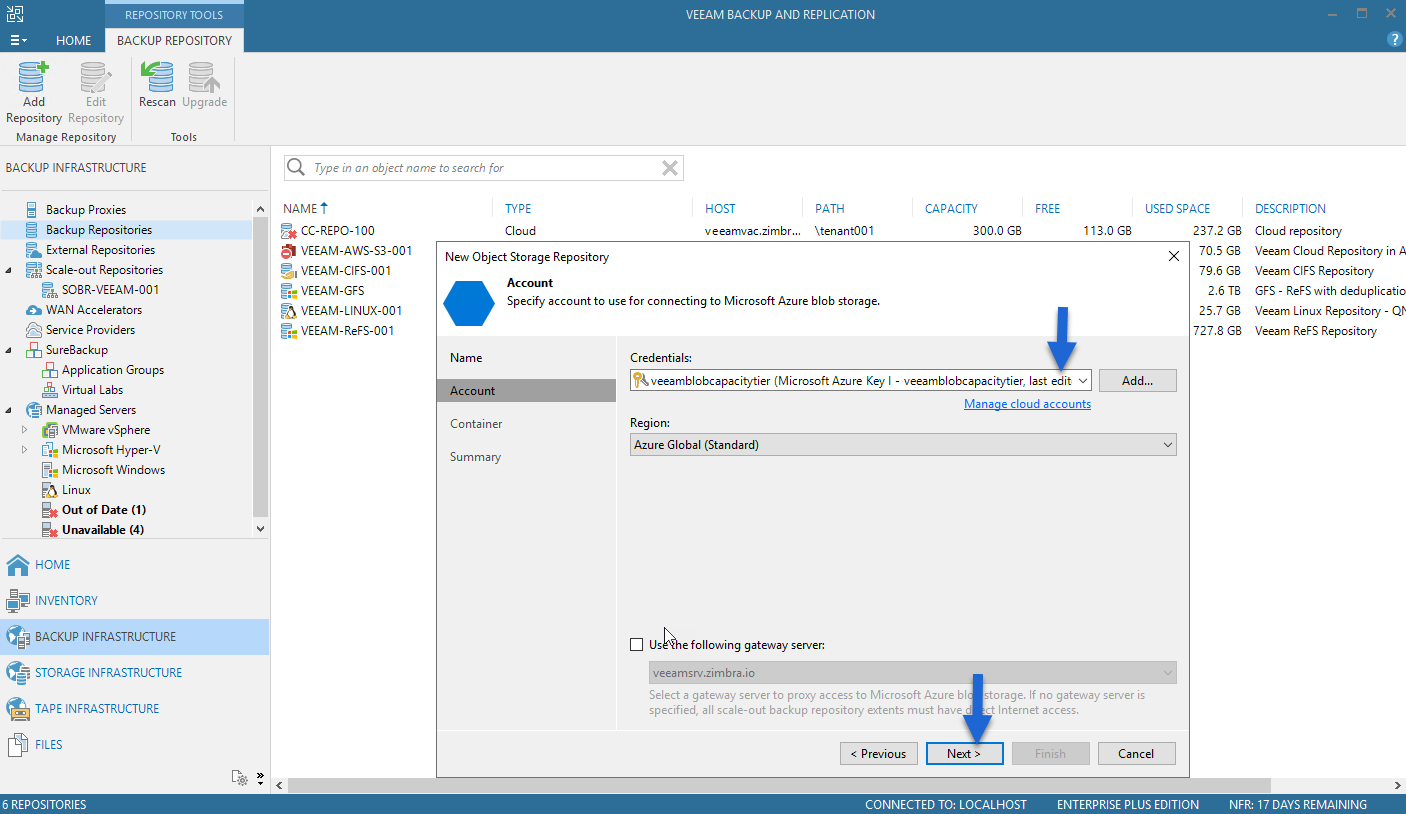Click the Add Repository ribbon icon
The image size is (1406, 814).
pyautogui.click(x=33, y=93)
